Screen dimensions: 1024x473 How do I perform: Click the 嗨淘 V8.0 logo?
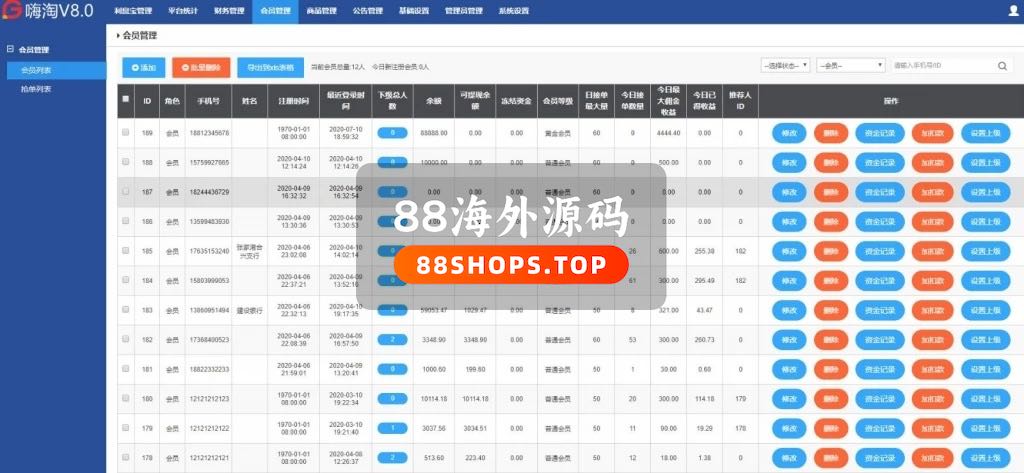[x=48, y=12]
